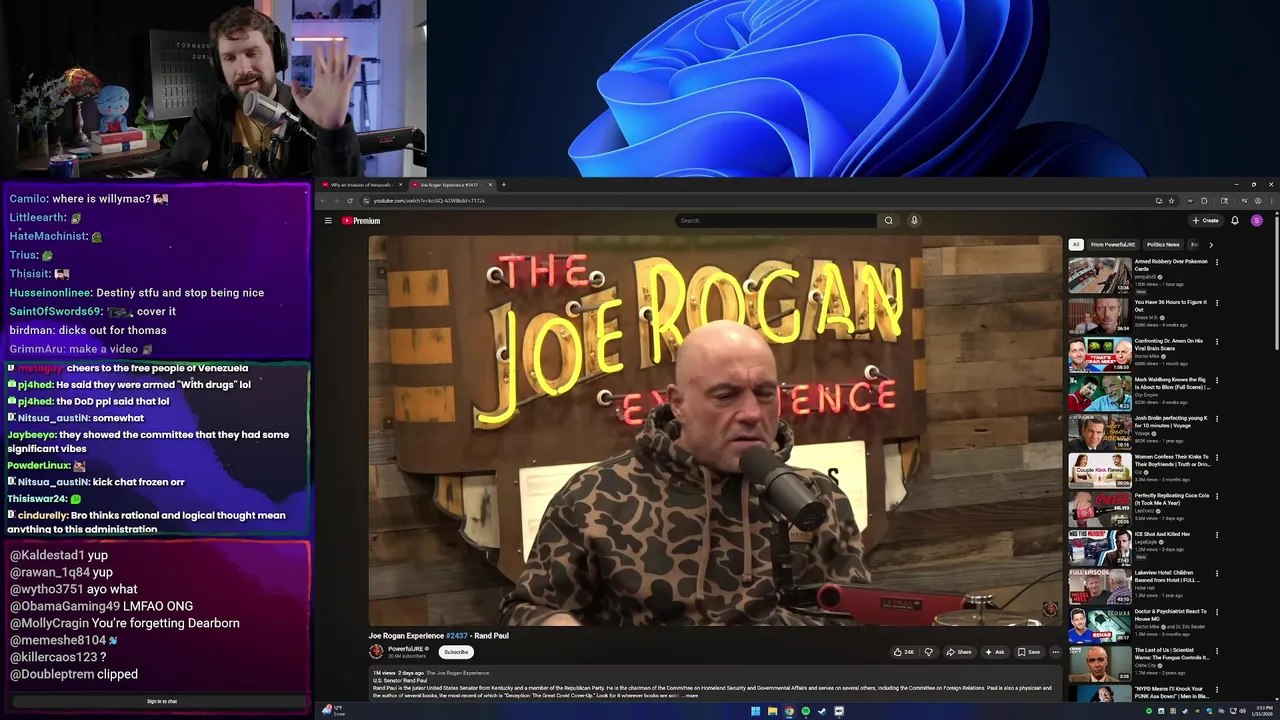Save the video to a playlist

[x=1029, y=652]
